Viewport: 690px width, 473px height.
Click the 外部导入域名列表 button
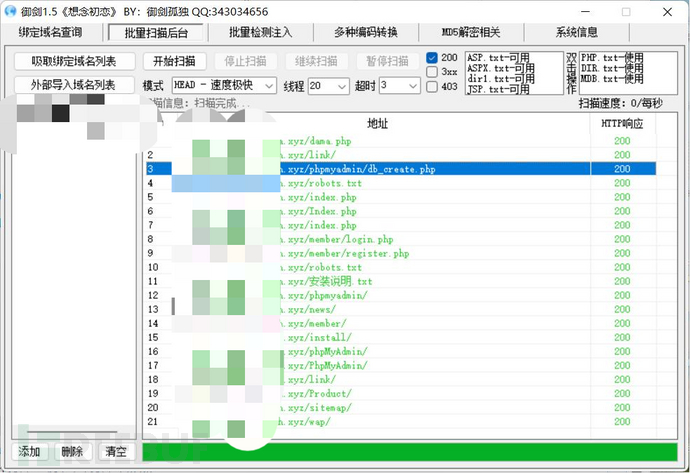[x=74, y=84]
